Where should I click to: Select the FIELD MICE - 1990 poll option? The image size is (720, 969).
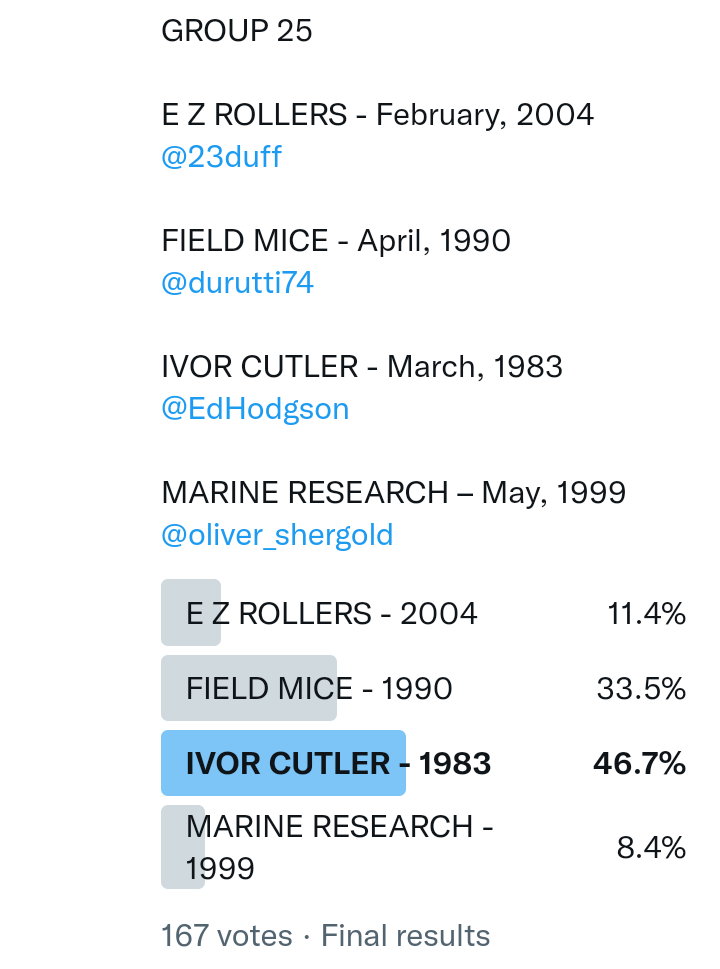pos(319,689)
